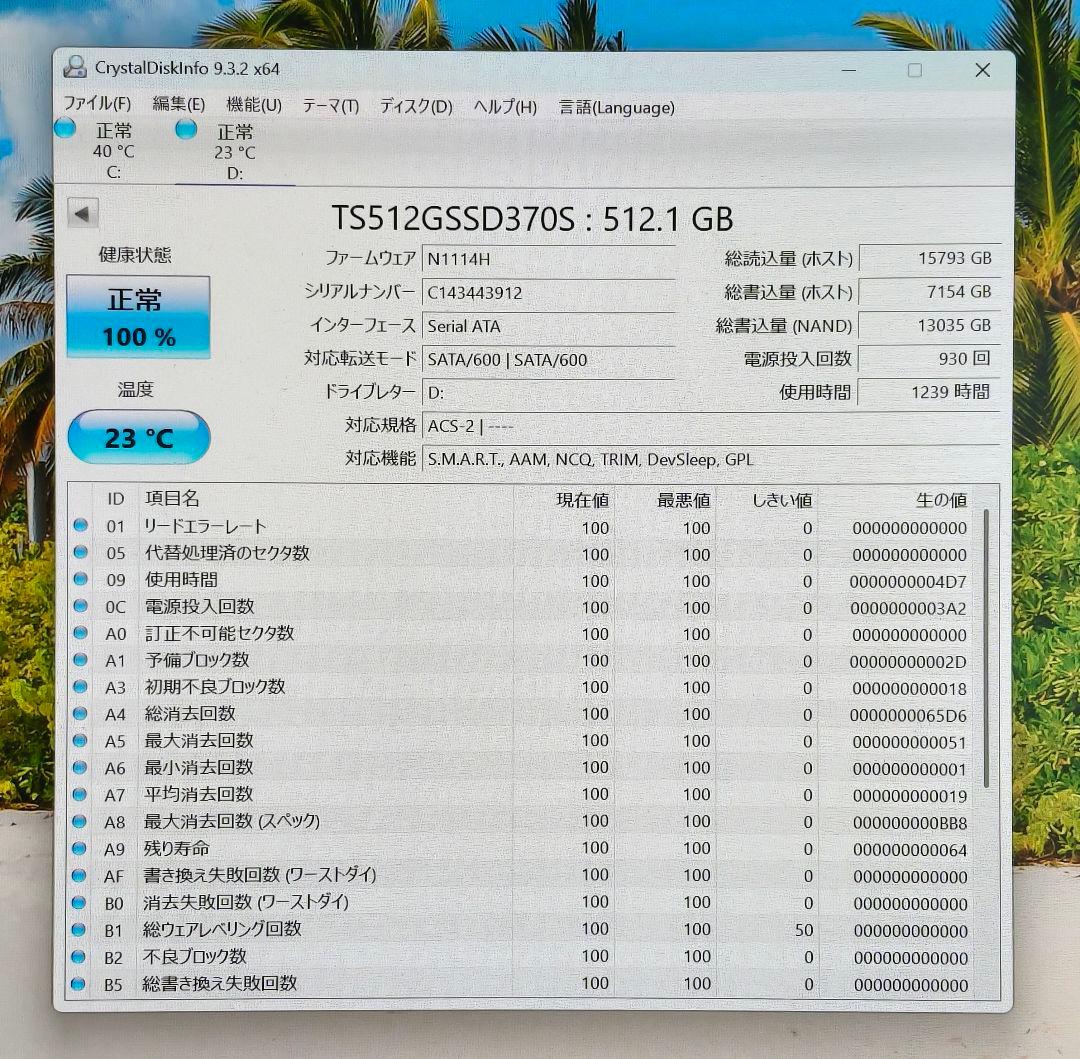The height and width of the screenshot is (1059, 1080).
Task: Click the status dot of row B2 不良ブロック数
Action: (x=79, y=956)
